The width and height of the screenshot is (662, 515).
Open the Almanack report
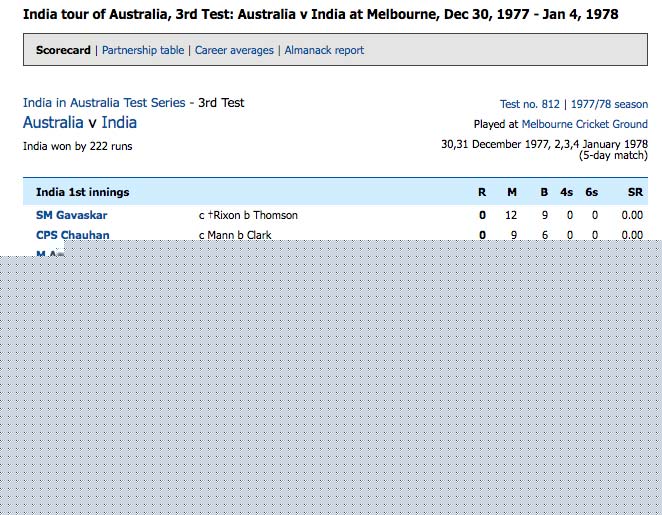coord(324,50)
